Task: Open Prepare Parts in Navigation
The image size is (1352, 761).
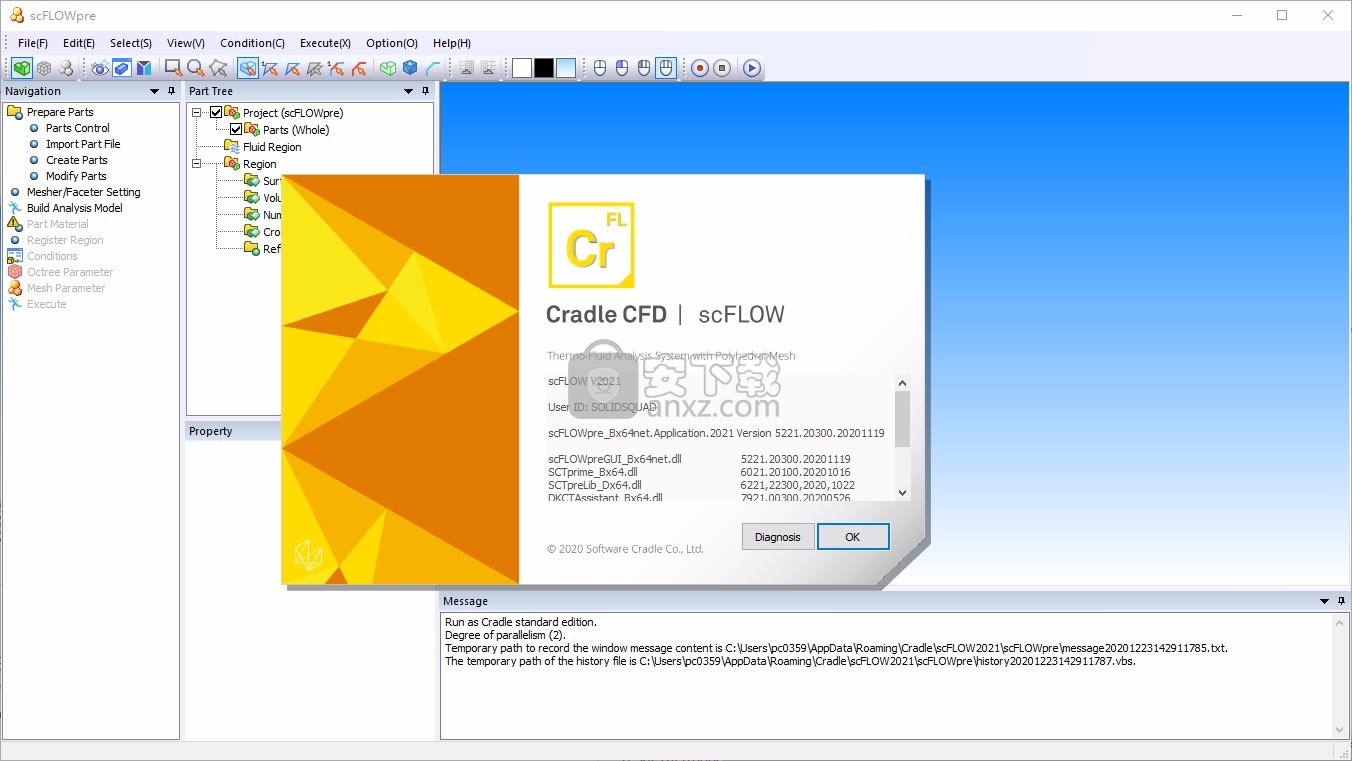Action: 60,112
